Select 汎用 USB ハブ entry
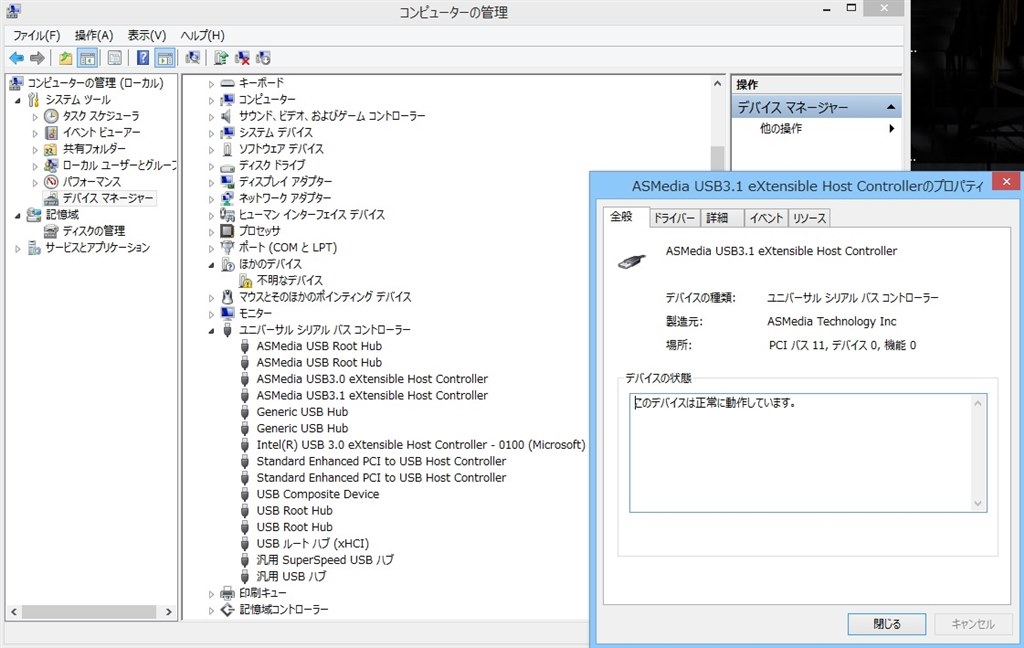 point(291,576)
